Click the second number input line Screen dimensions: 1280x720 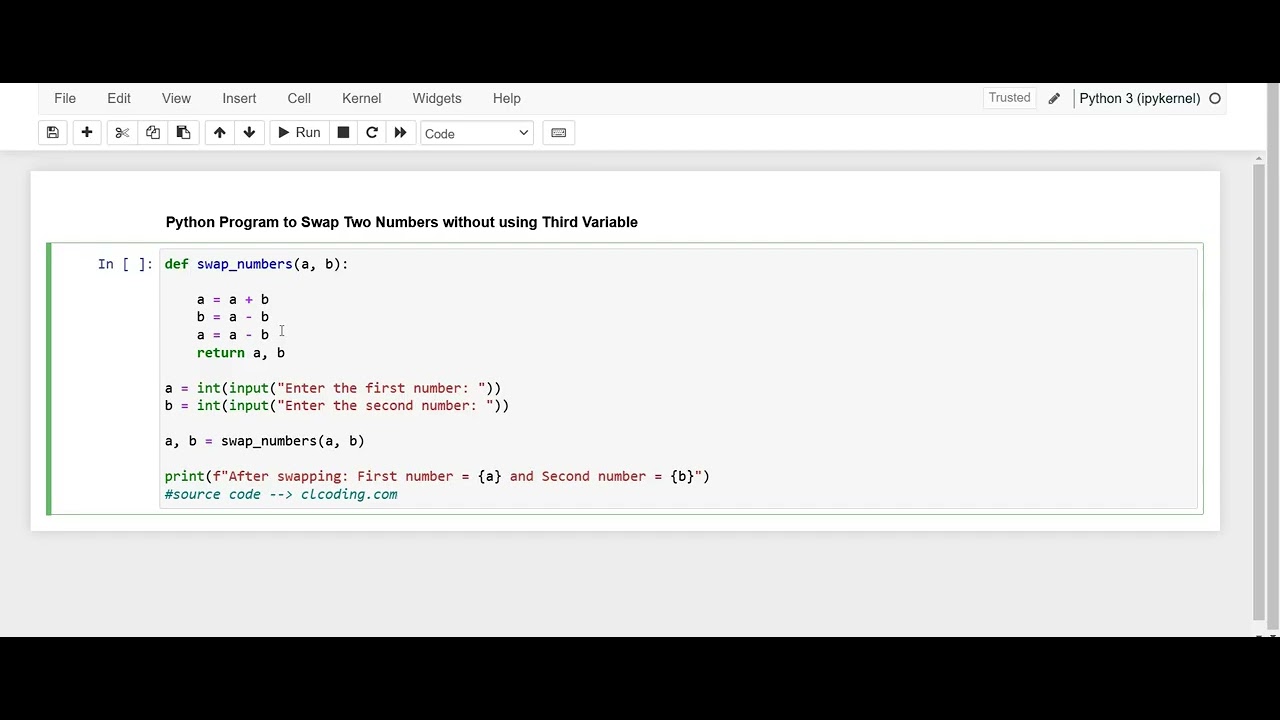tap(337, 406)
